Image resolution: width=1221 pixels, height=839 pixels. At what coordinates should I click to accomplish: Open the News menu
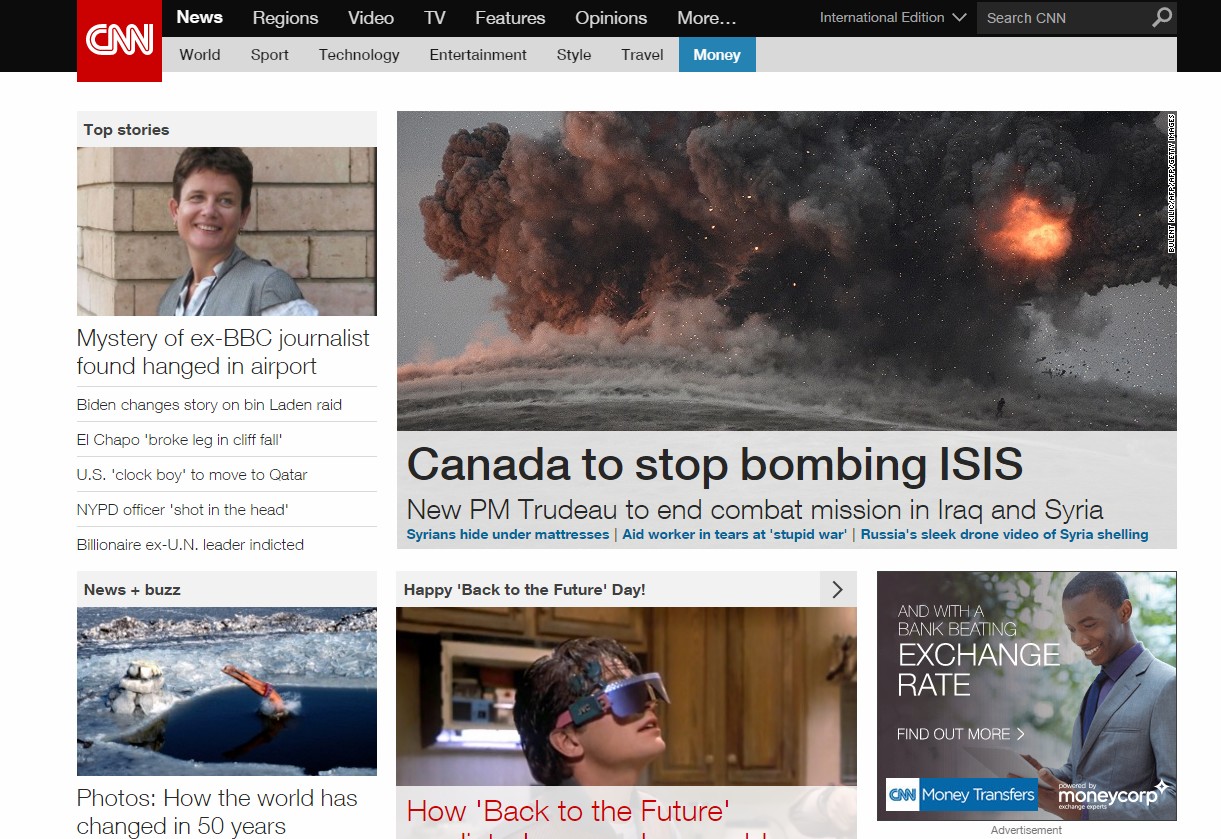pyautogui.click(x=199, y=17)
